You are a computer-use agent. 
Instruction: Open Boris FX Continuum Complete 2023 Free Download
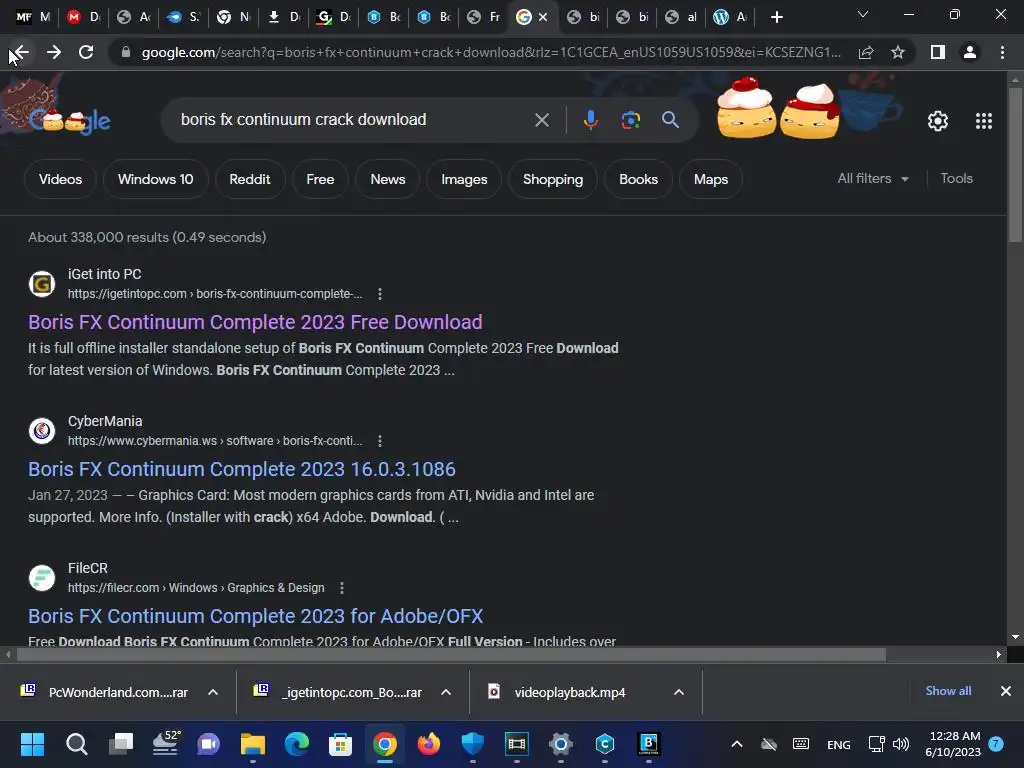click(255, 322)
